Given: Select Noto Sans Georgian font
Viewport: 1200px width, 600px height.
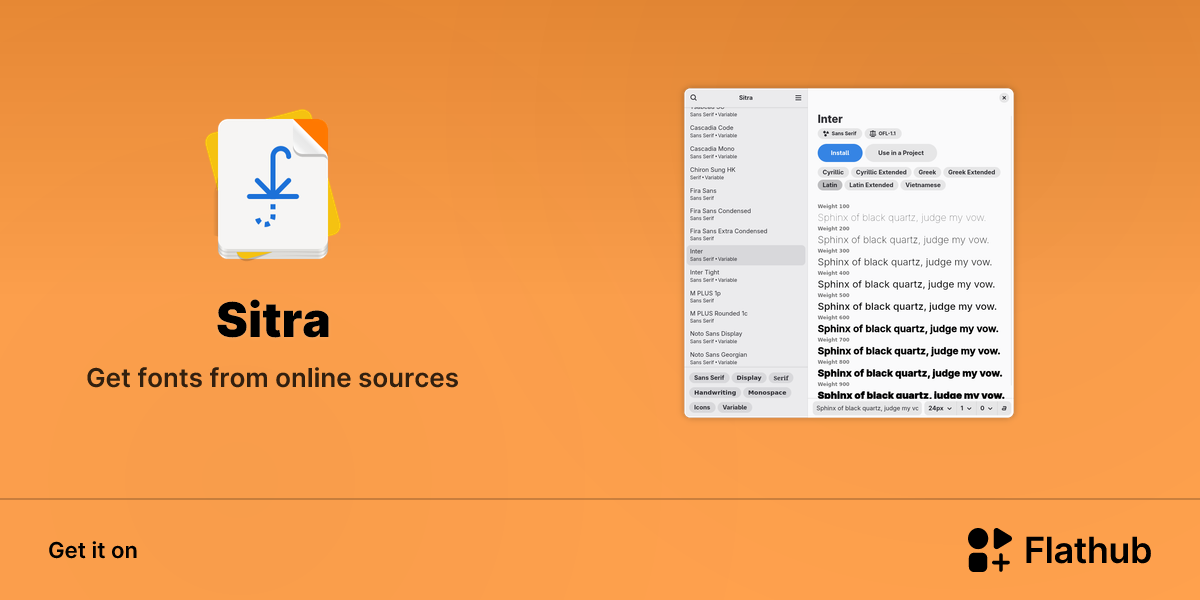Looking at the screenshot, I should (x=746, y=358).
